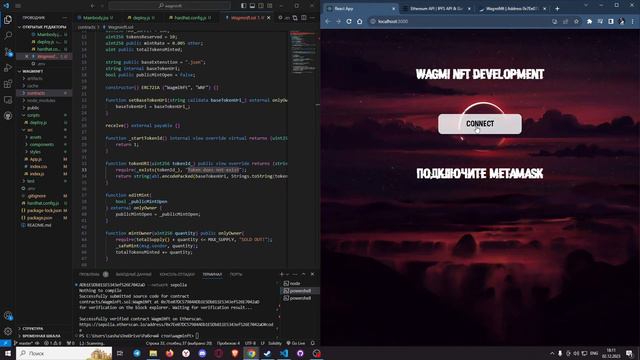The image size is (640, 360).
Task: Open the Extensions view
Action: tap(8, 84)
